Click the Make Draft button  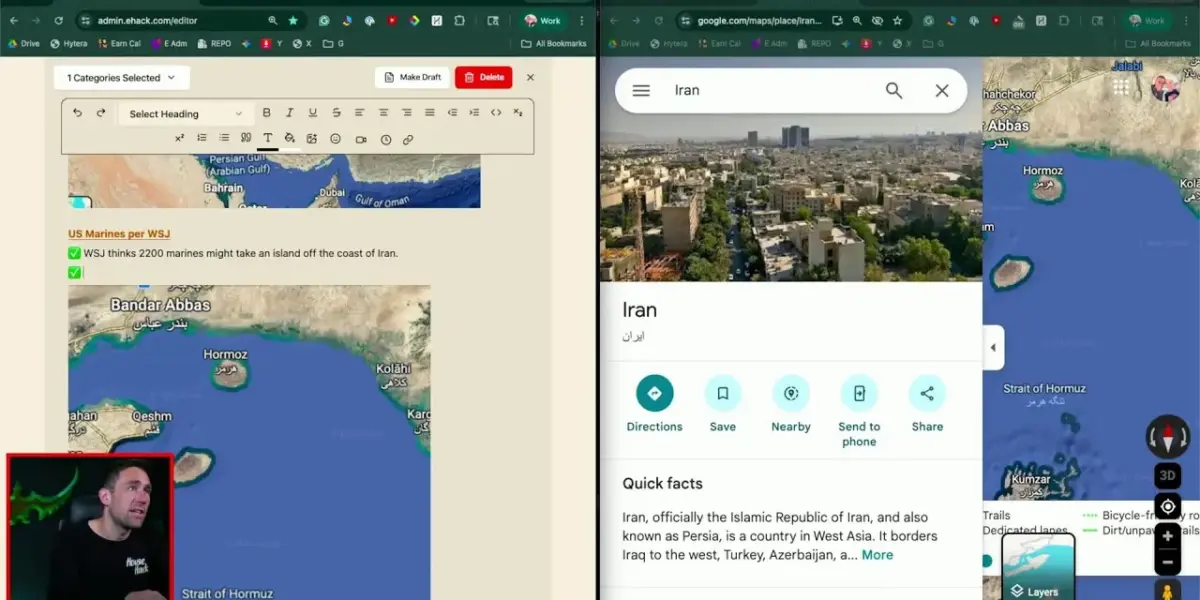coord(411,78)
